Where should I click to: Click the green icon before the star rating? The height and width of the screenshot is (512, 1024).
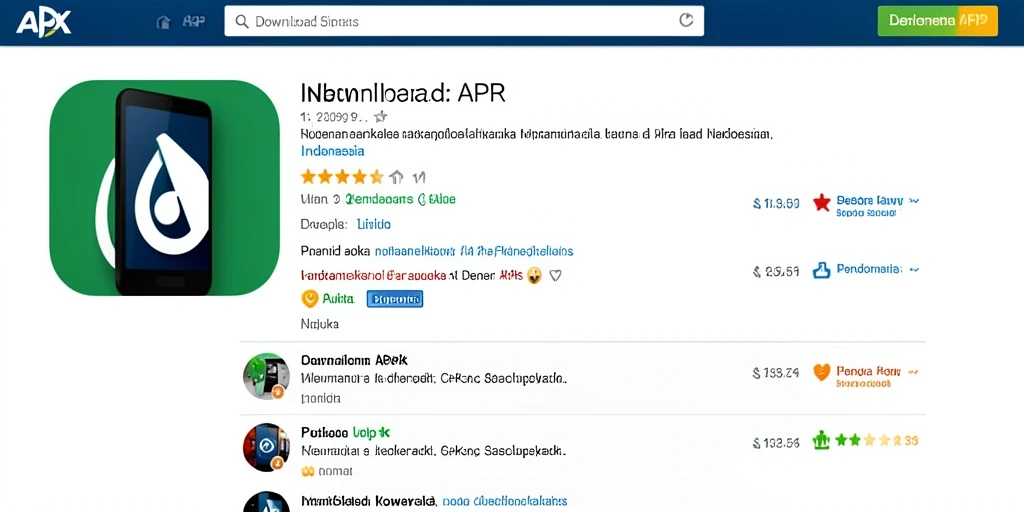[820, 441]
